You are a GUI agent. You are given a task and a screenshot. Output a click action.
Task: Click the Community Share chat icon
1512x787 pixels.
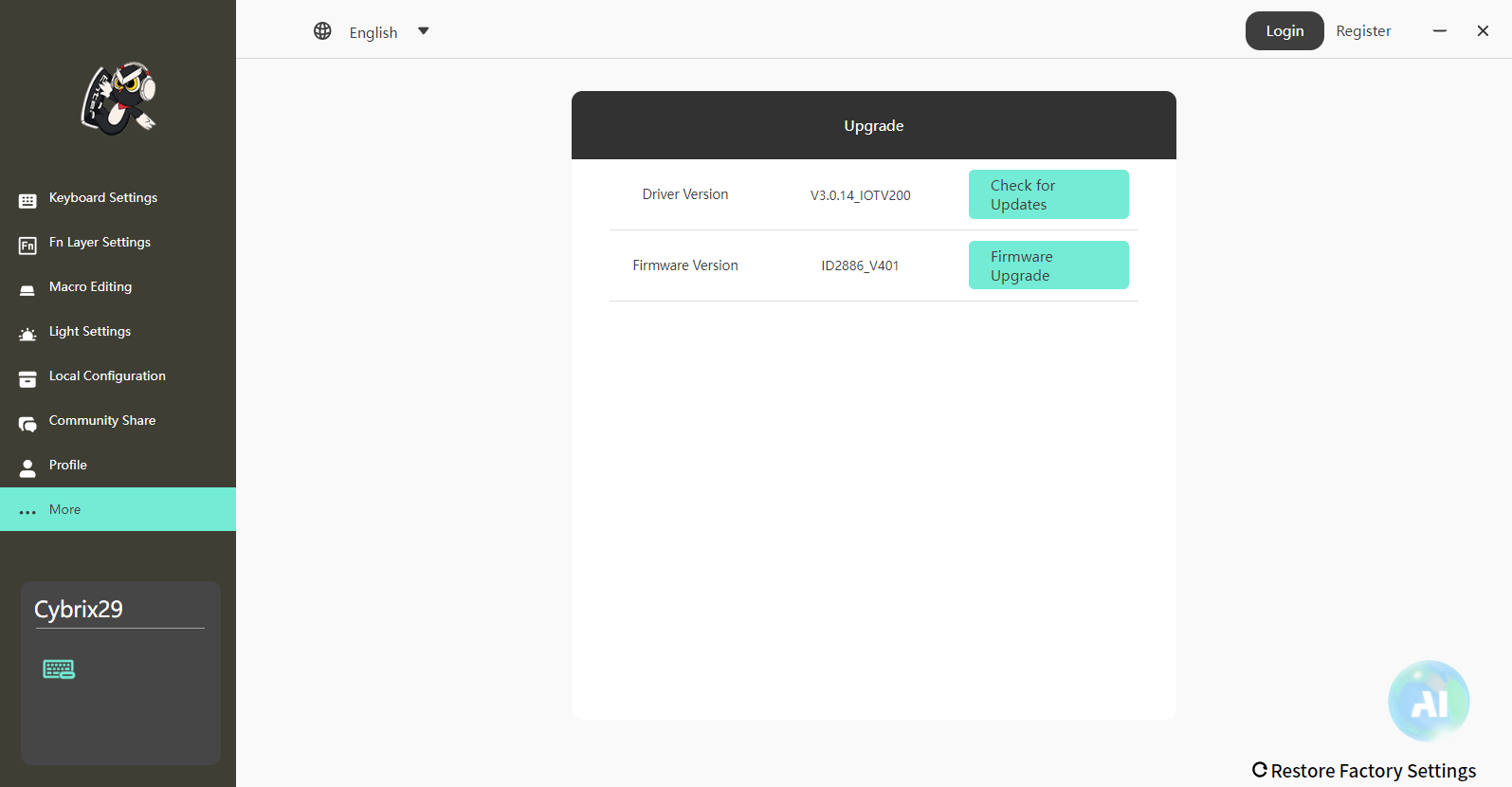coord(27,423)
